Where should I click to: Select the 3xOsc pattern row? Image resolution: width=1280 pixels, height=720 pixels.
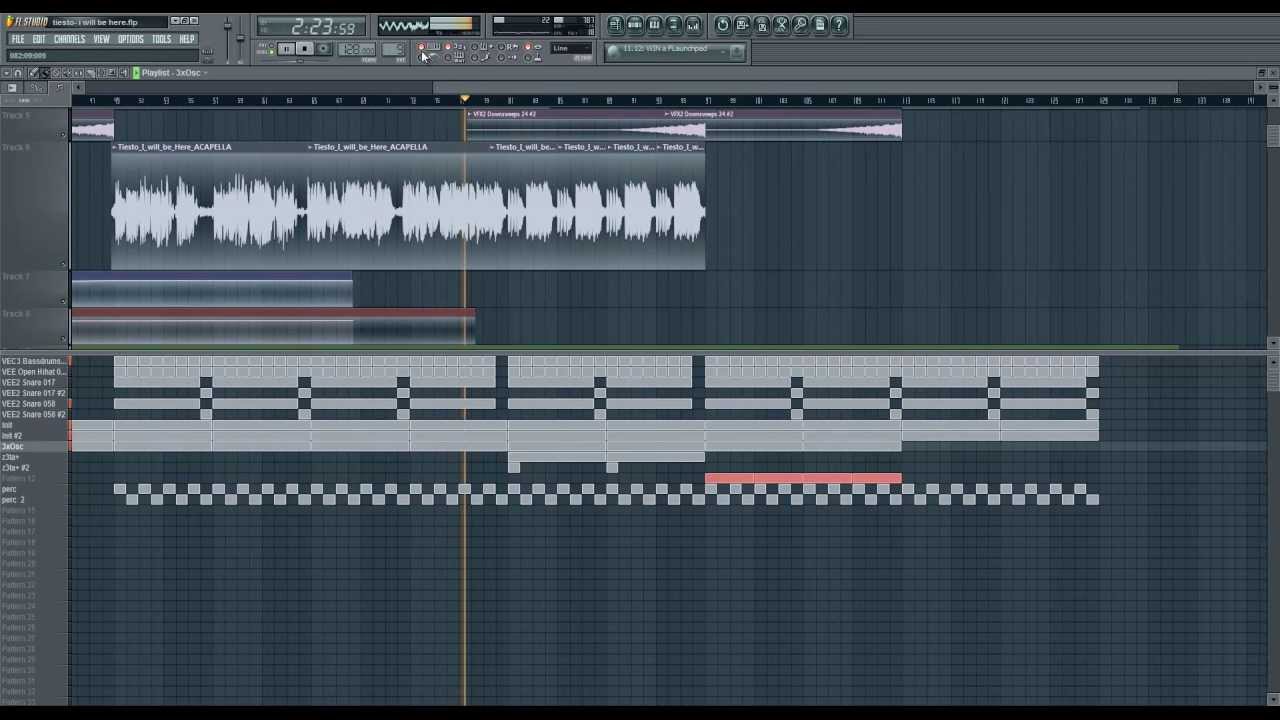pyautogui.click(x=34, y=446)
